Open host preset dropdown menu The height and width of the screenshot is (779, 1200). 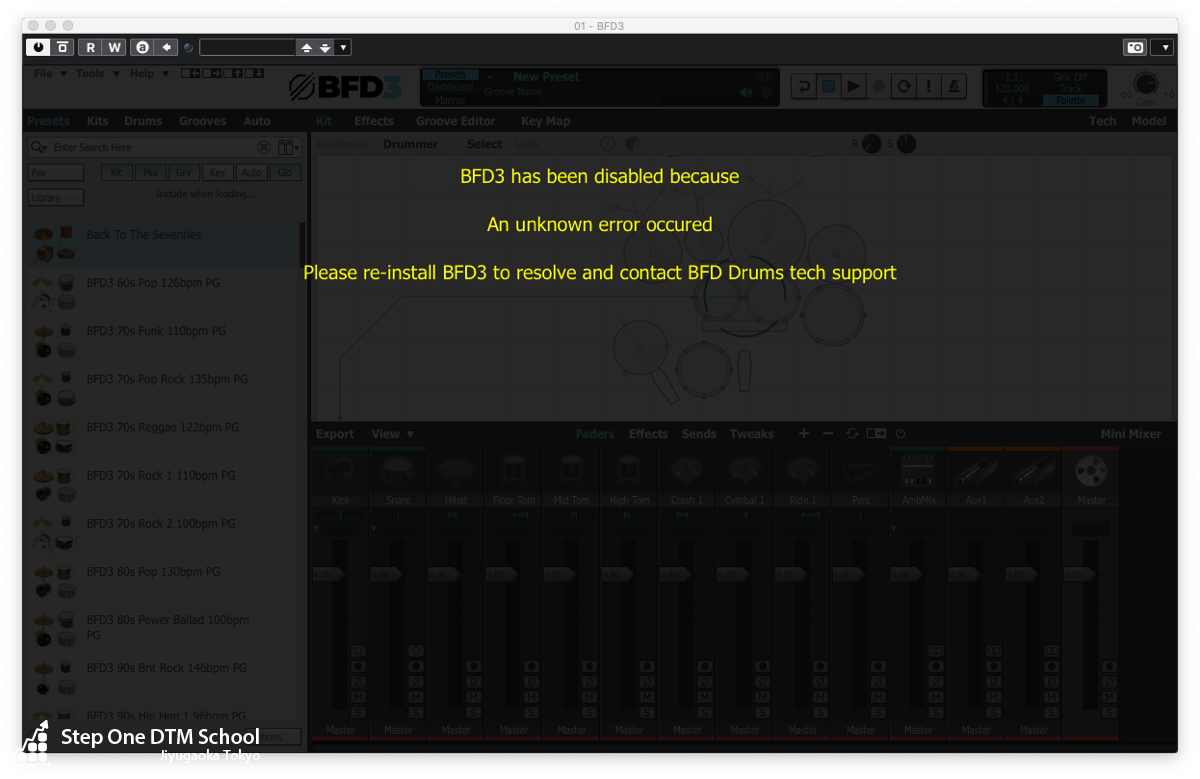[x=343, y=47]
